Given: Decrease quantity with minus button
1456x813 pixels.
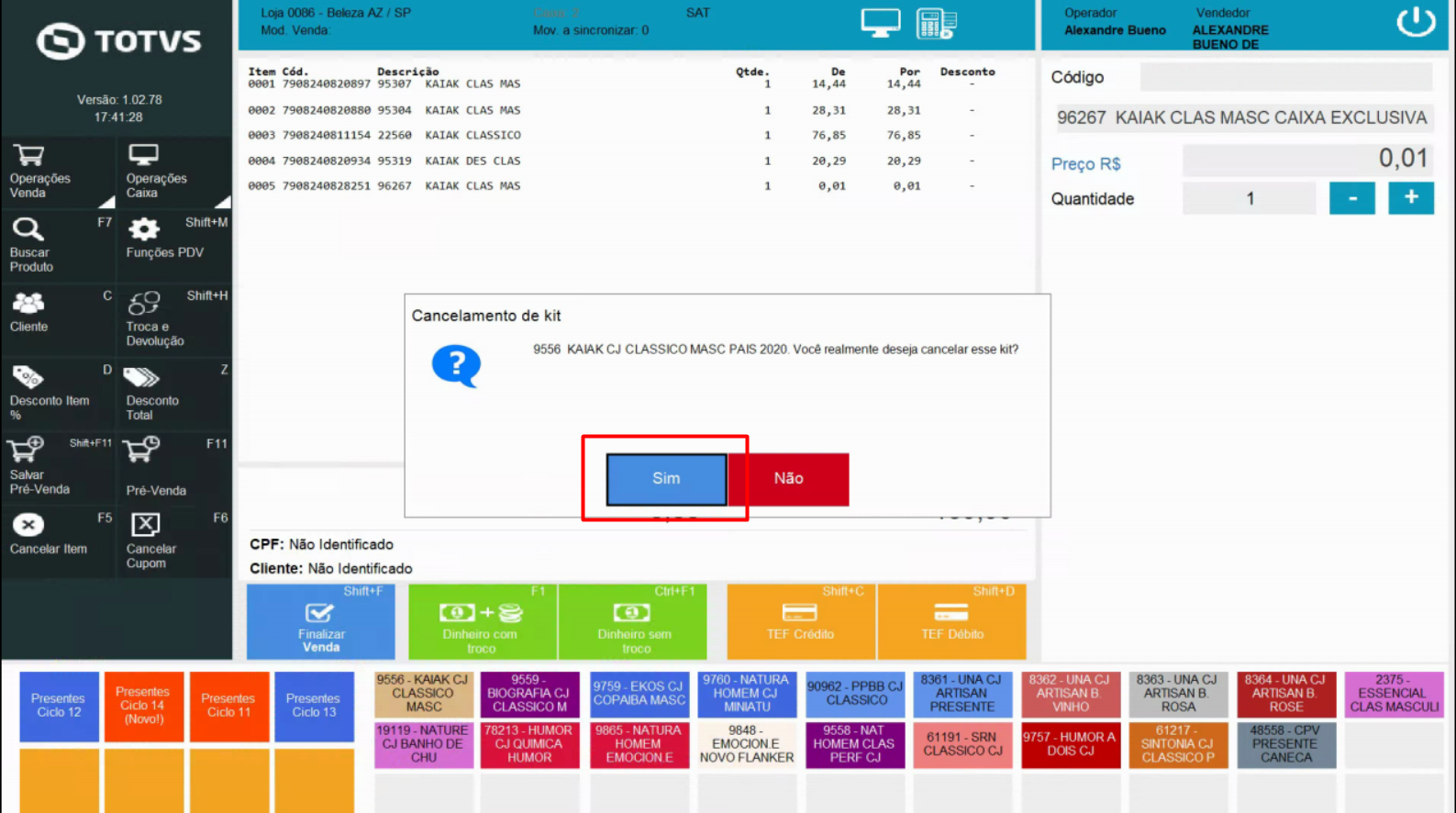Looking at the screenshot, I should pos(1352,198).
